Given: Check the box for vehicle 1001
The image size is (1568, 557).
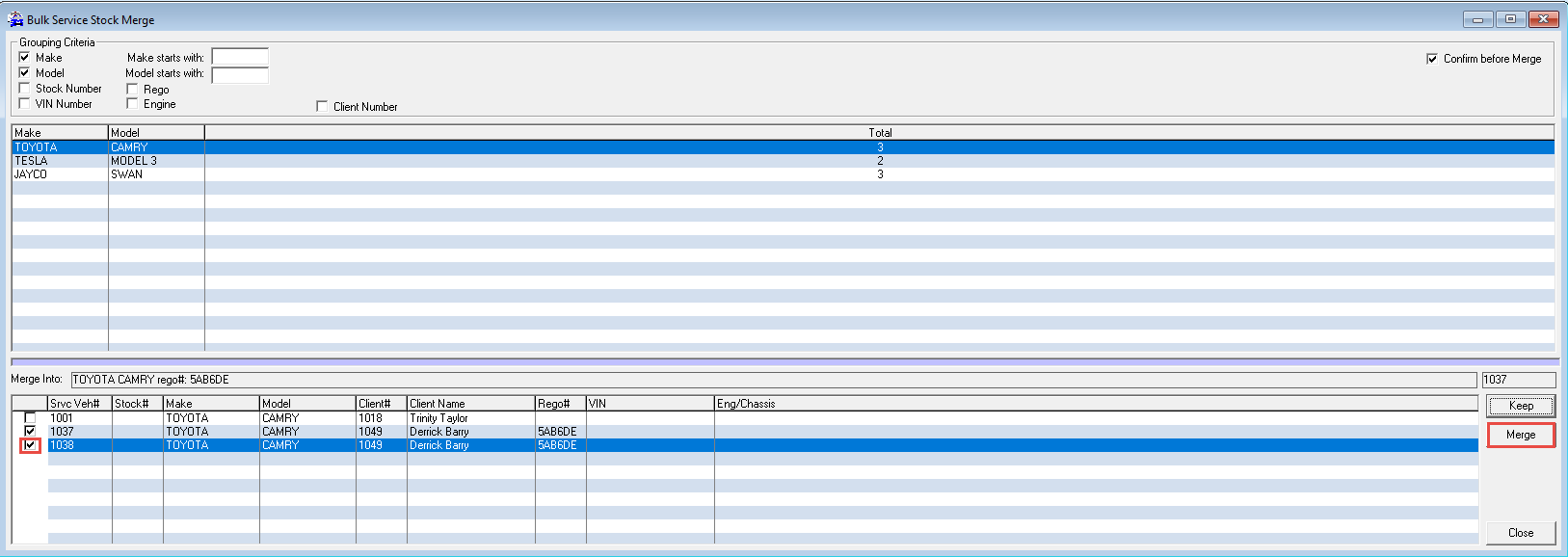Looking at the screenshot, I should pyautogui.click(x=30, y=418).
